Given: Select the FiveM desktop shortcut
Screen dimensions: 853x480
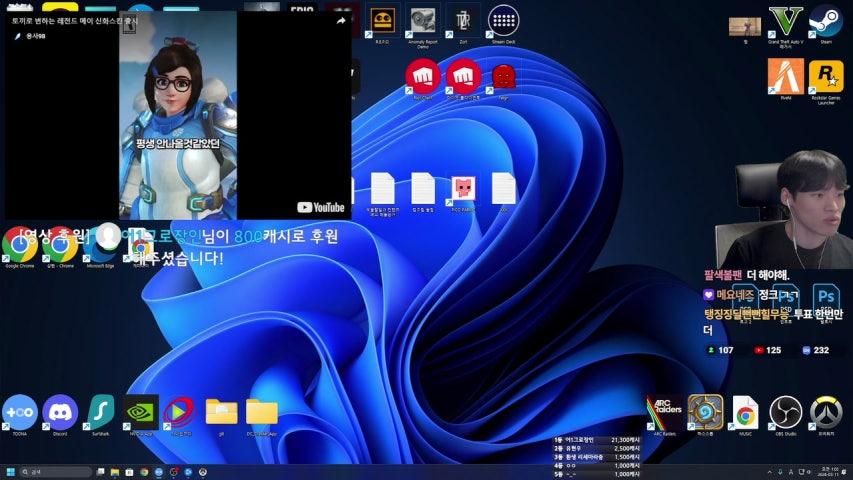Looking at the screenshot, I should click(x=785, y=76).
